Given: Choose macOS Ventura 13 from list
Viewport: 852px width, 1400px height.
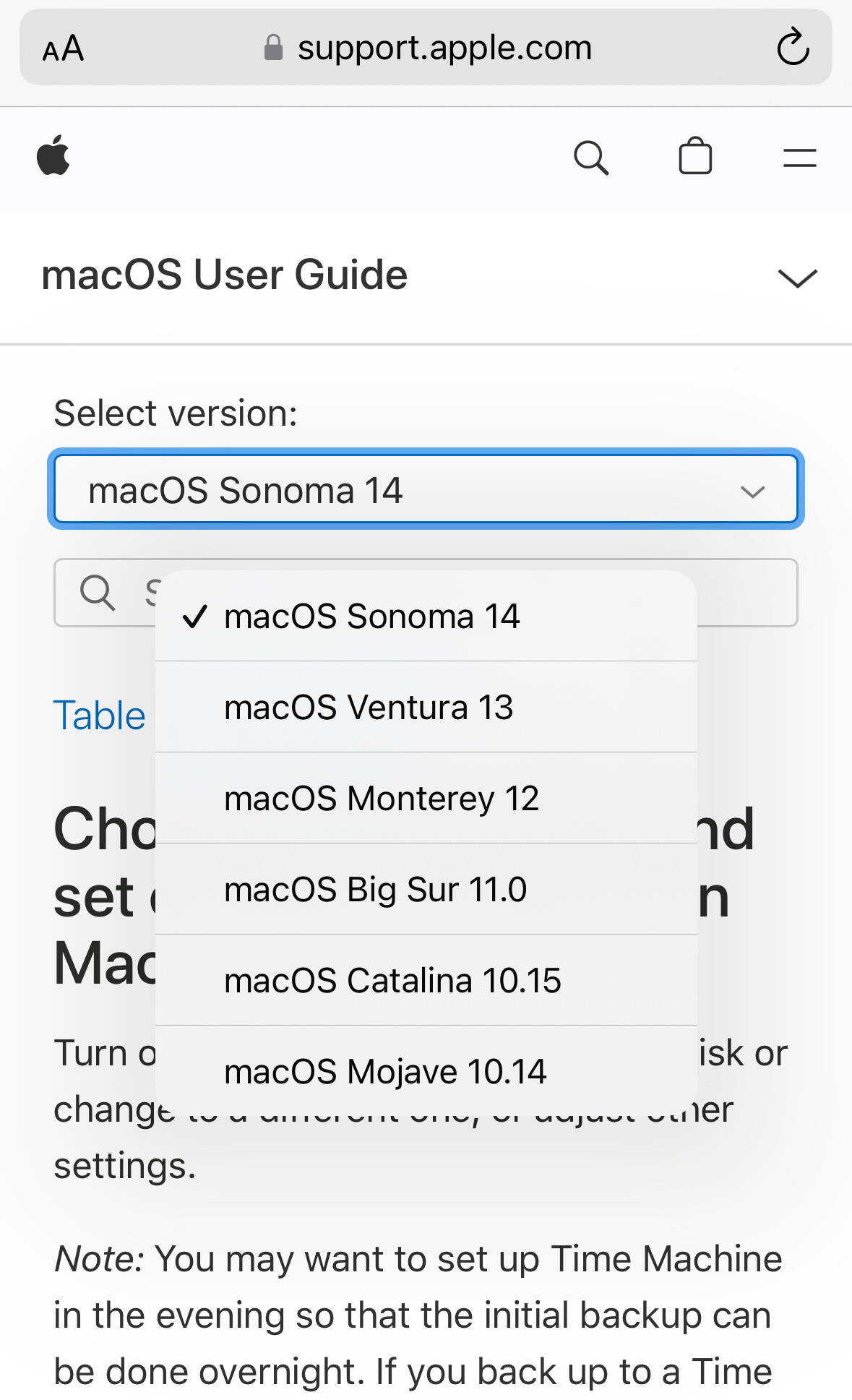Looking at the screenshot, I should tap(369, 708).
